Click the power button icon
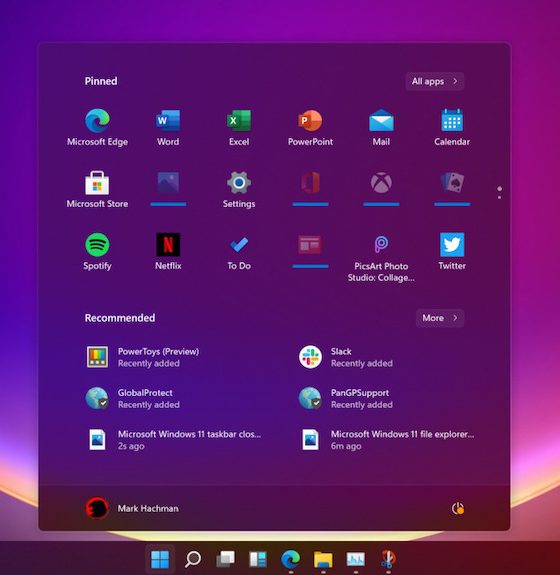Image resolution: width=560 pixels, height=575 pixels. point(457,509)
